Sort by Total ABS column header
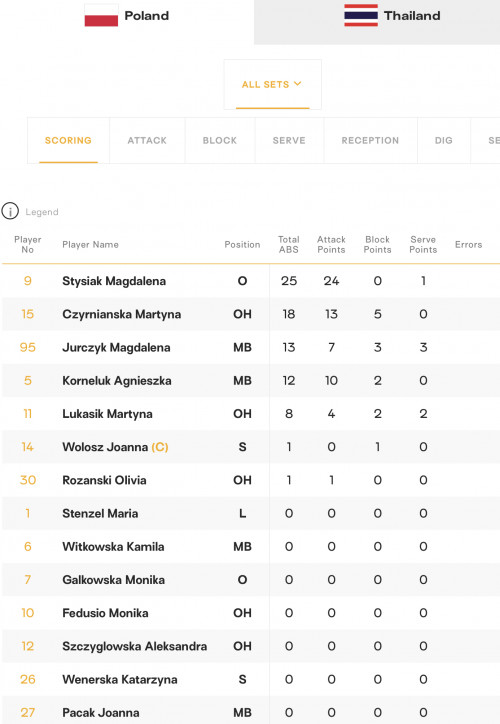500x724 pixels. pyautogui.click(x=289, y=245)
